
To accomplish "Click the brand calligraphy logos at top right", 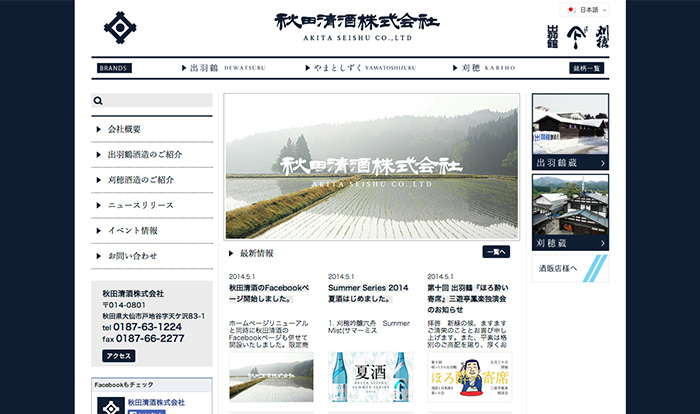I will pyautogui.click(x=578, y=35).
